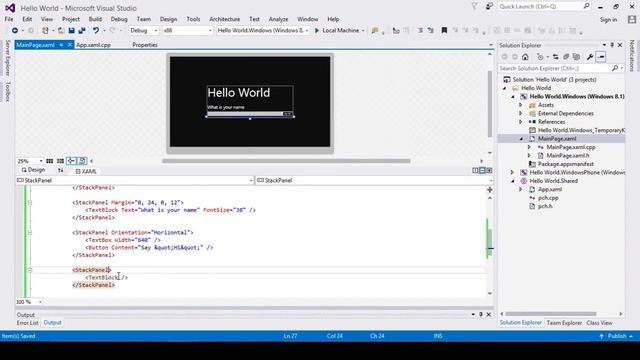Click the notifications filter funnel icon
This screenshot has width=640, height=360.
pyautogui.click(x=474, y=6)
